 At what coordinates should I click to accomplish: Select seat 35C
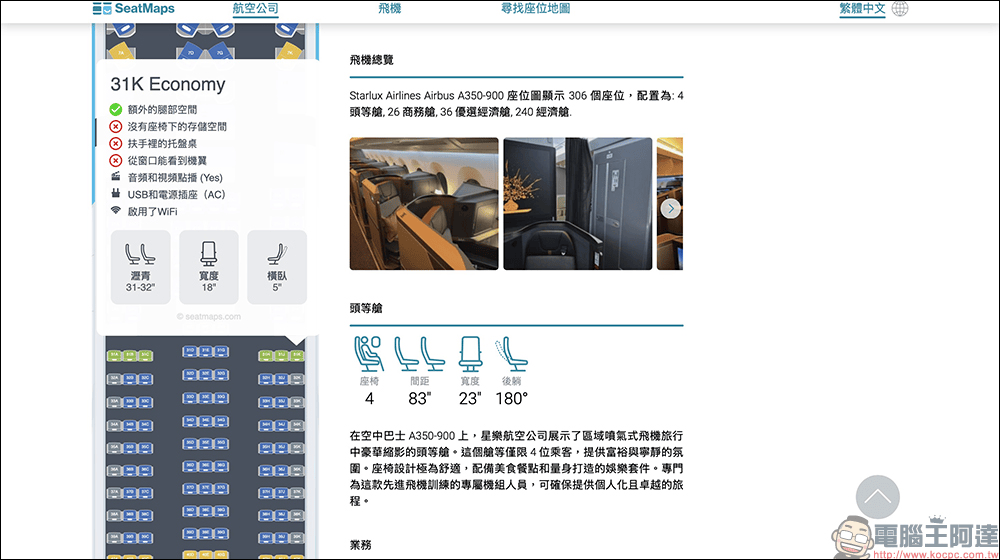pos(145,447)
